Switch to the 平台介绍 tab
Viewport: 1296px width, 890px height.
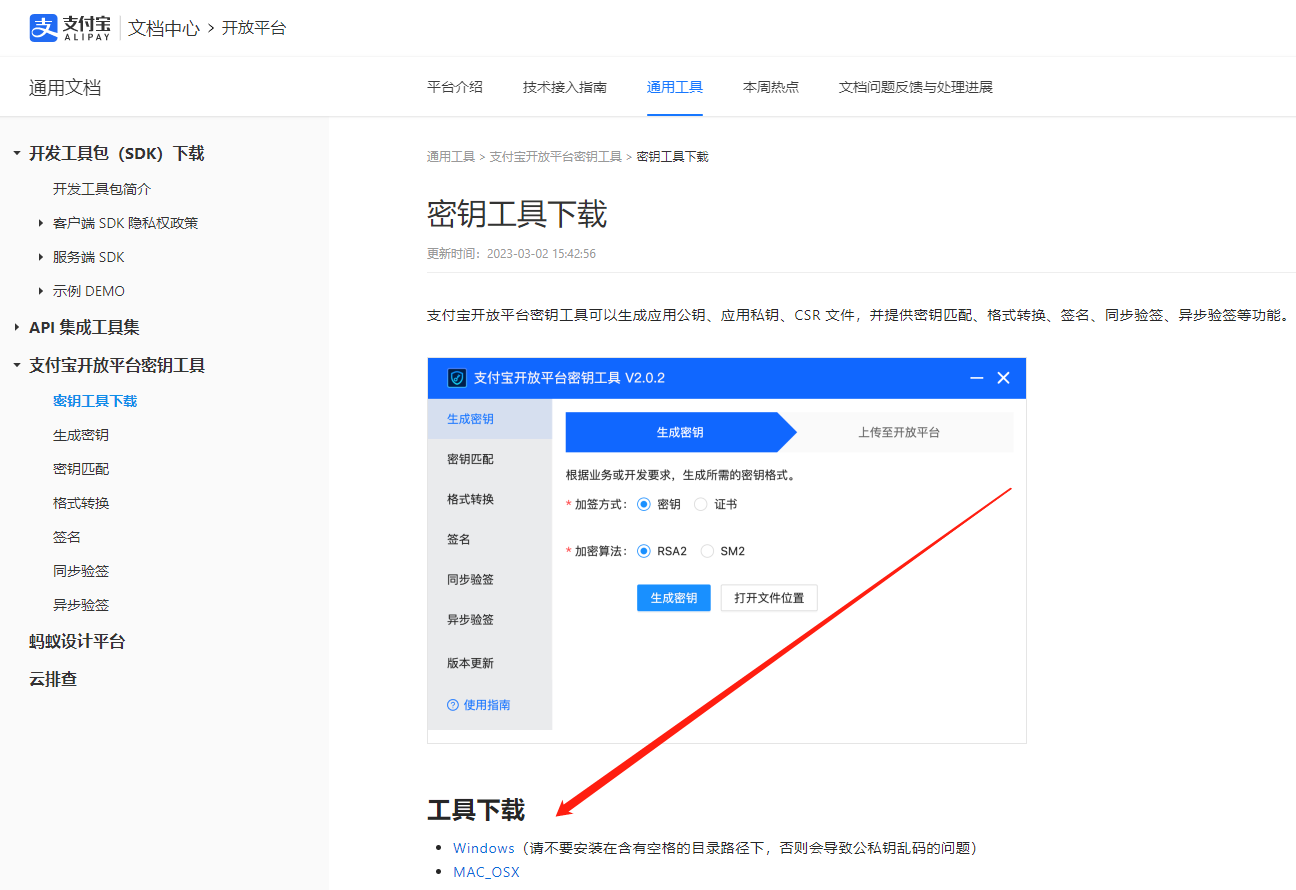point(455,87)
